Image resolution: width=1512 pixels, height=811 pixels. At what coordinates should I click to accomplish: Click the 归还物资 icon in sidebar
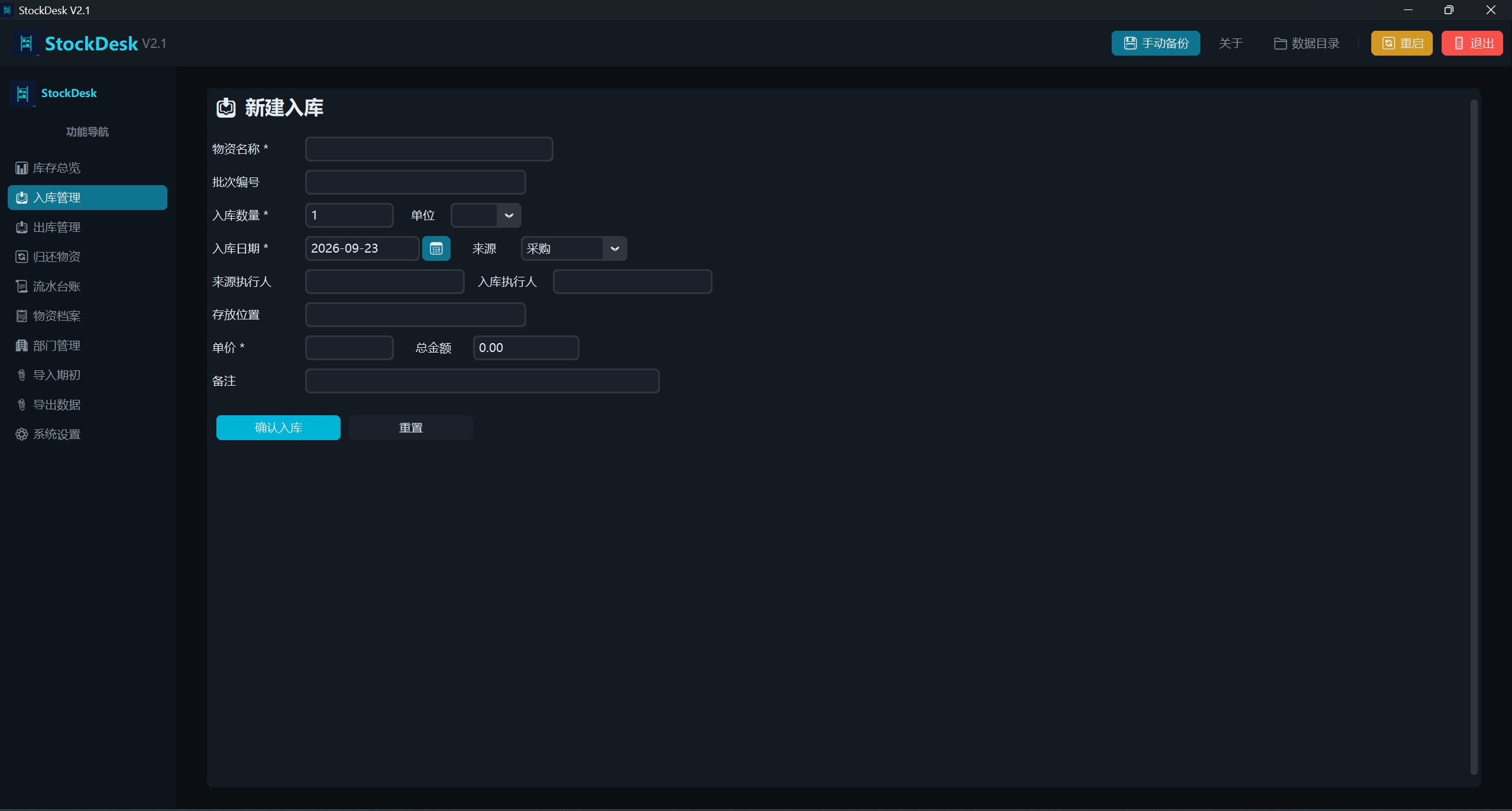21,257
